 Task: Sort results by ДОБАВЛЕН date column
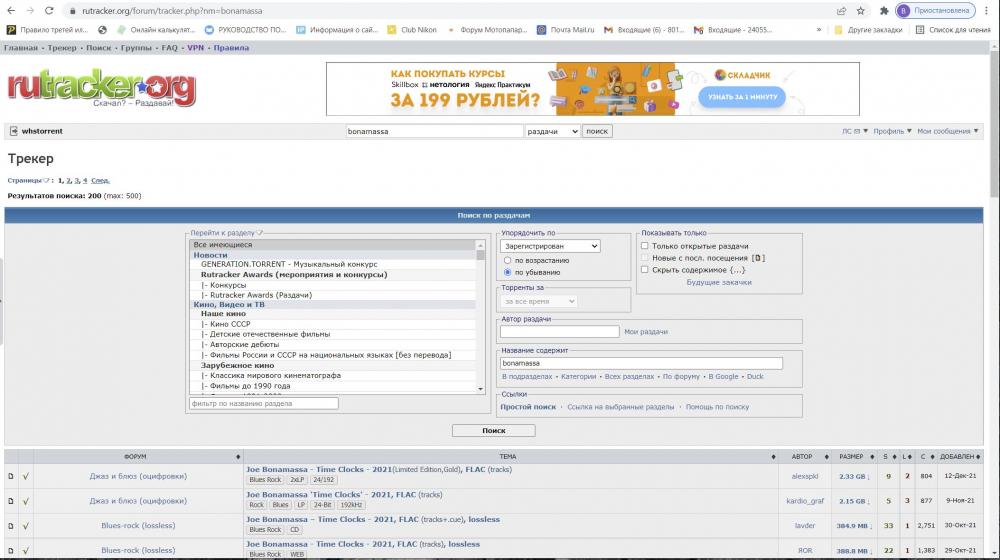(960, 457)
